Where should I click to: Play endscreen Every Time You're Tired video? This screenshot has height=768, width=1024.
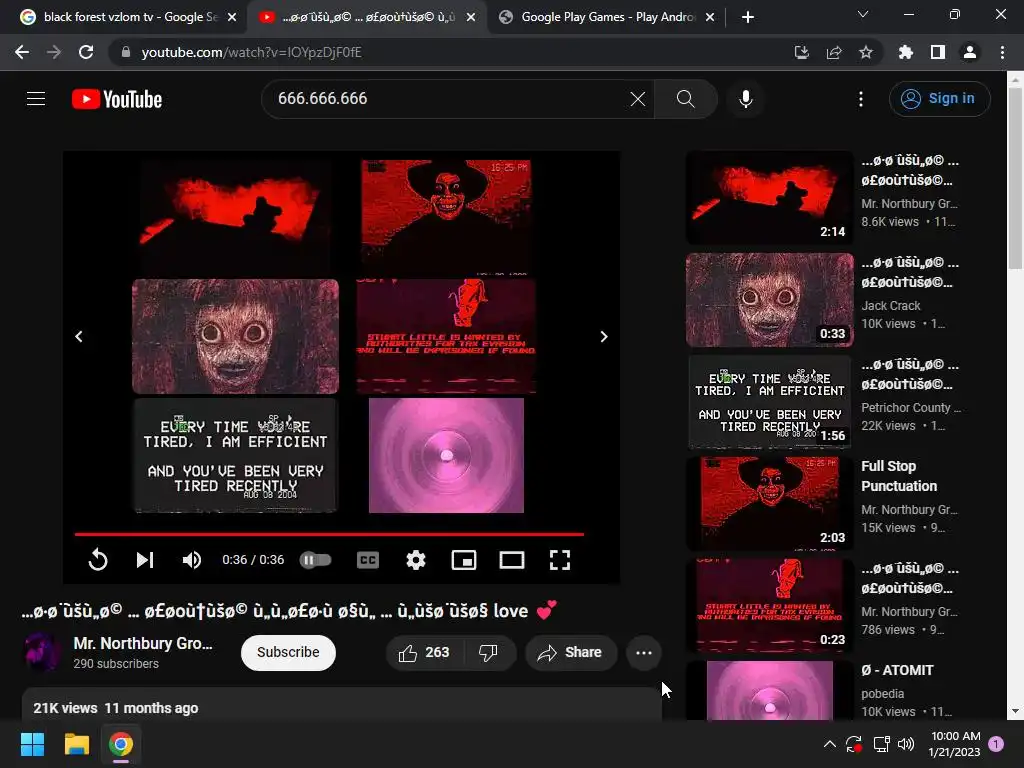[x=235, y=455]
